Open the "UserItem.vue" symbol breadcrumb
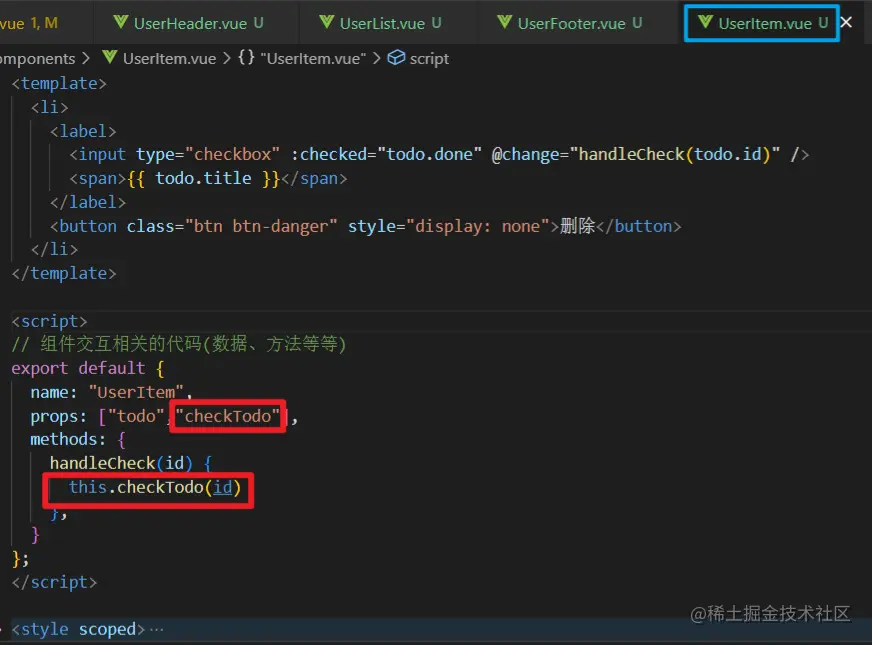Viewport: 872px width, 645px height. click(313, 58)
